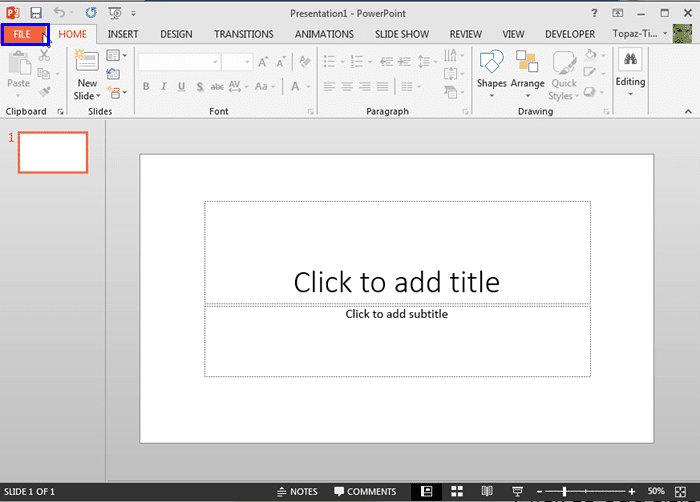Screen dimensions: 700x502
Task: Click the 'Click to add subtitle' placeholder
Action: [397, 341]
